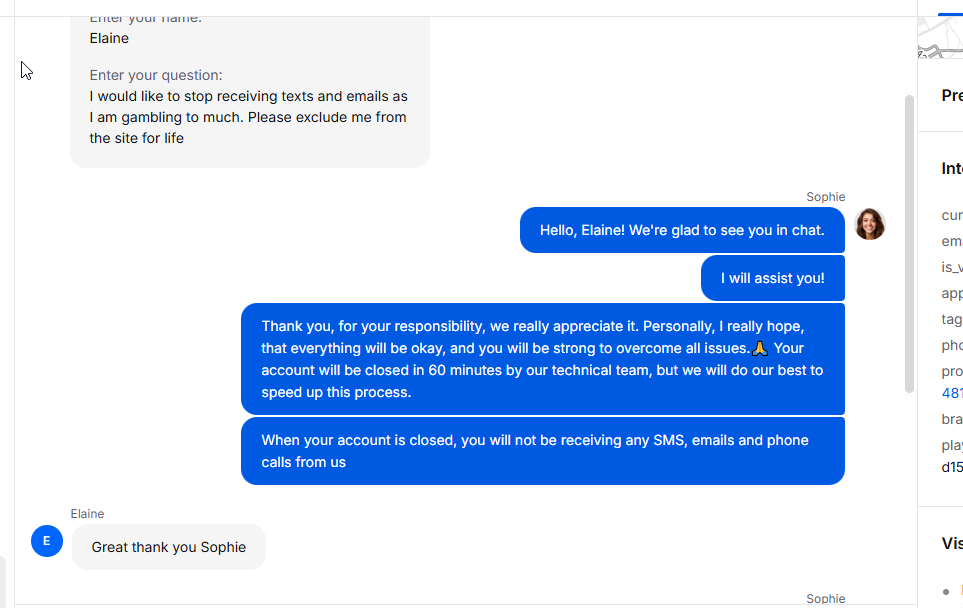Click the Elaine sender label above reply
This screenshot has width=963, height=608.
[87, 513]
